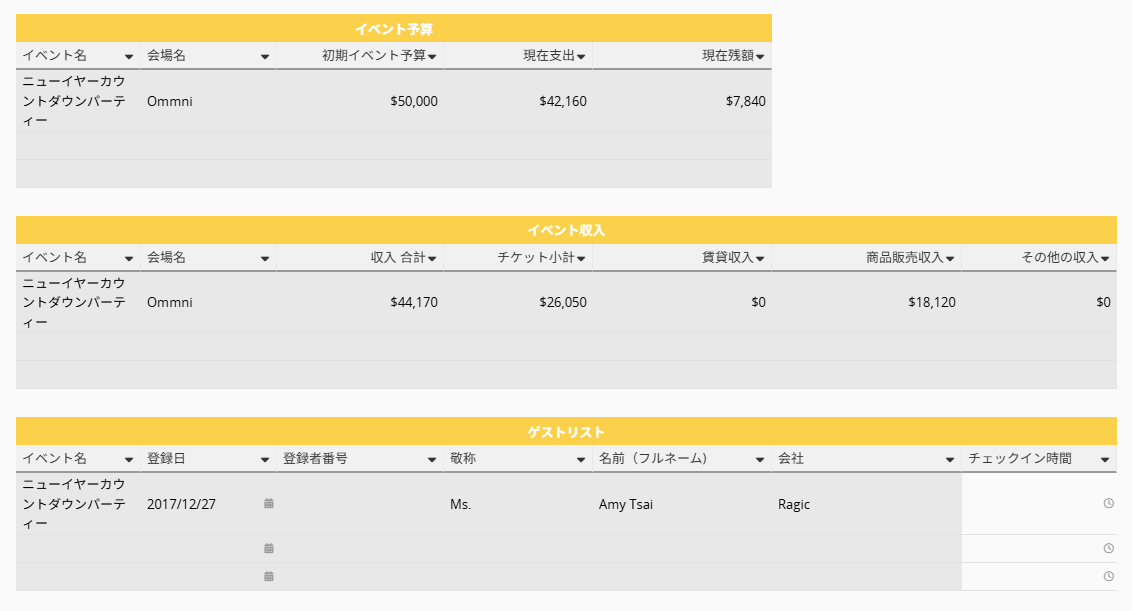1132x611 pixels.
Task: Click empty check-in time field for Amy Tsai
Action: [x=1039, y=504]
